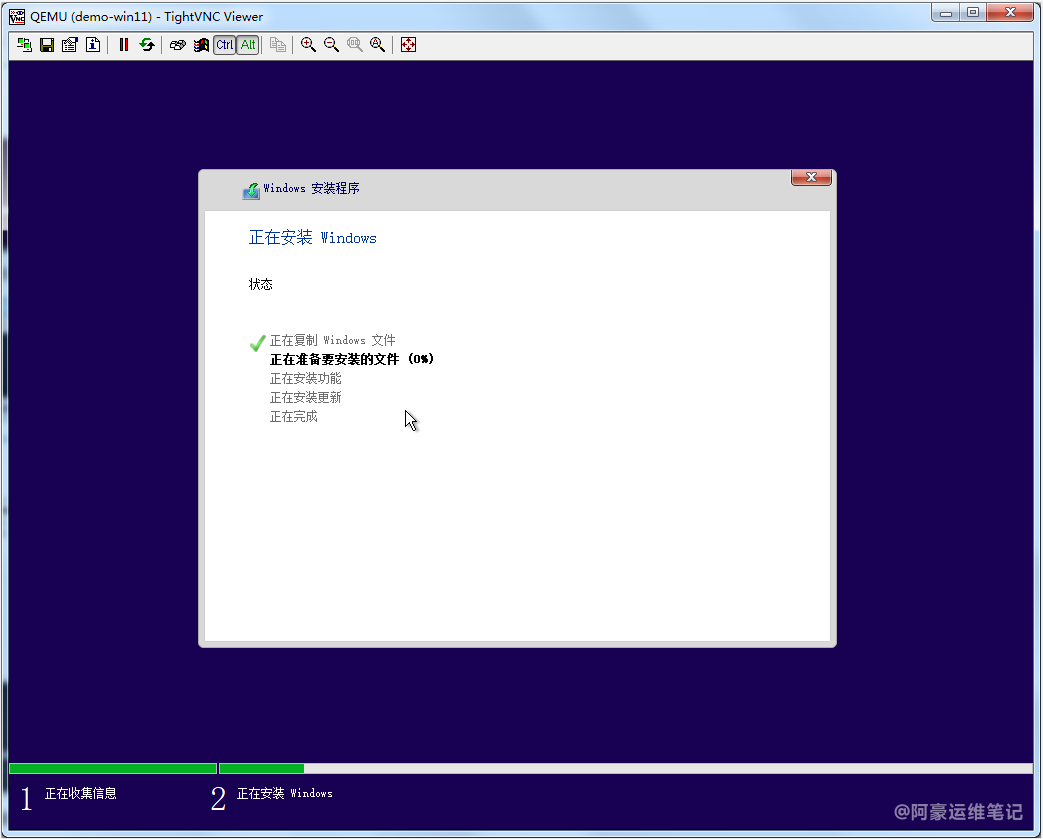The image size is (1043, 839).
Task: Save connection using the floppy disk icon
Action: click(47, 45)
